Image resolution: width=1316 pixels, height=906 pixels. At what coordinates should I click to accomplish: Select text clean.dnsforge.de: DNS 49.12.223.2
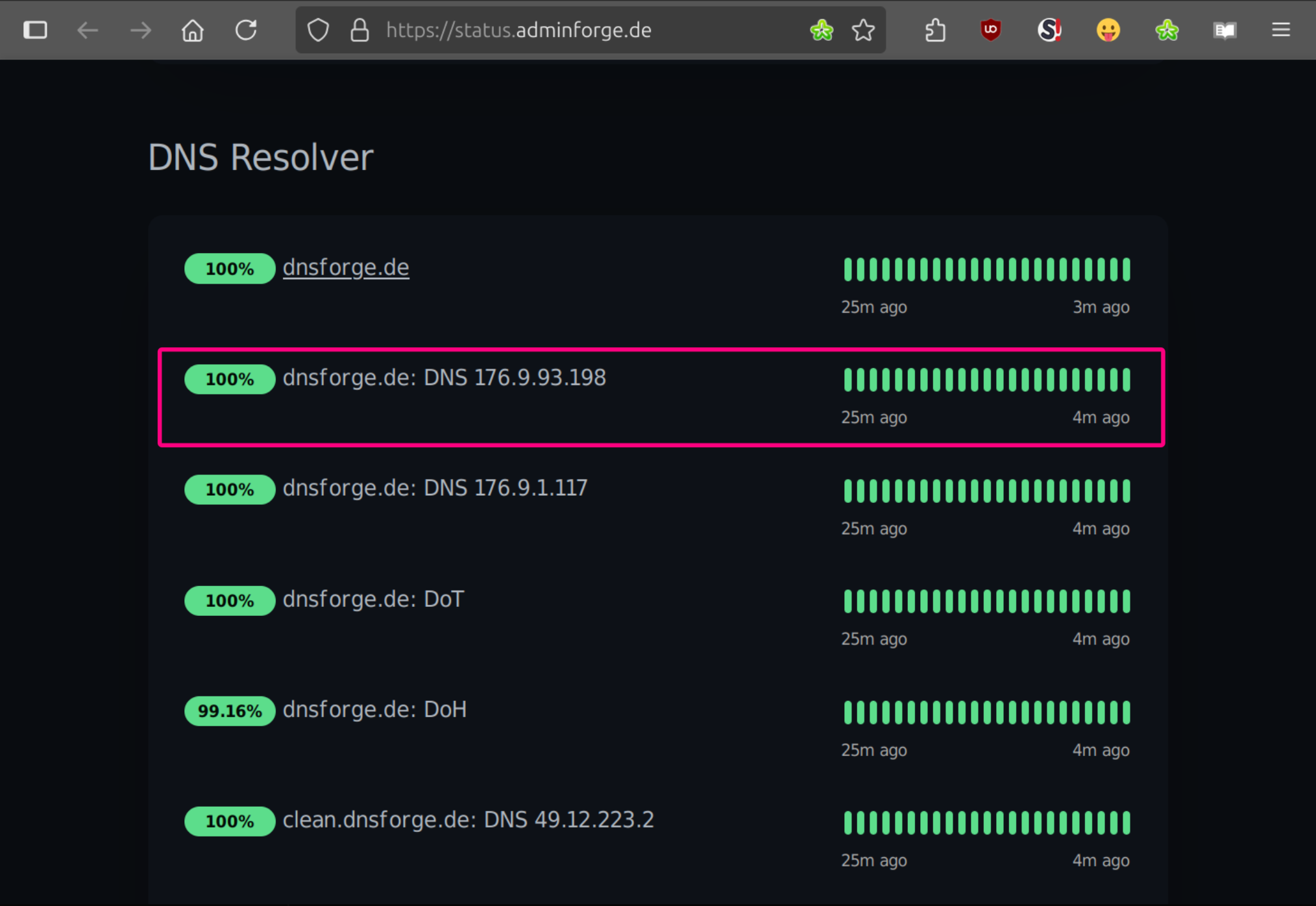coord(468,820)
